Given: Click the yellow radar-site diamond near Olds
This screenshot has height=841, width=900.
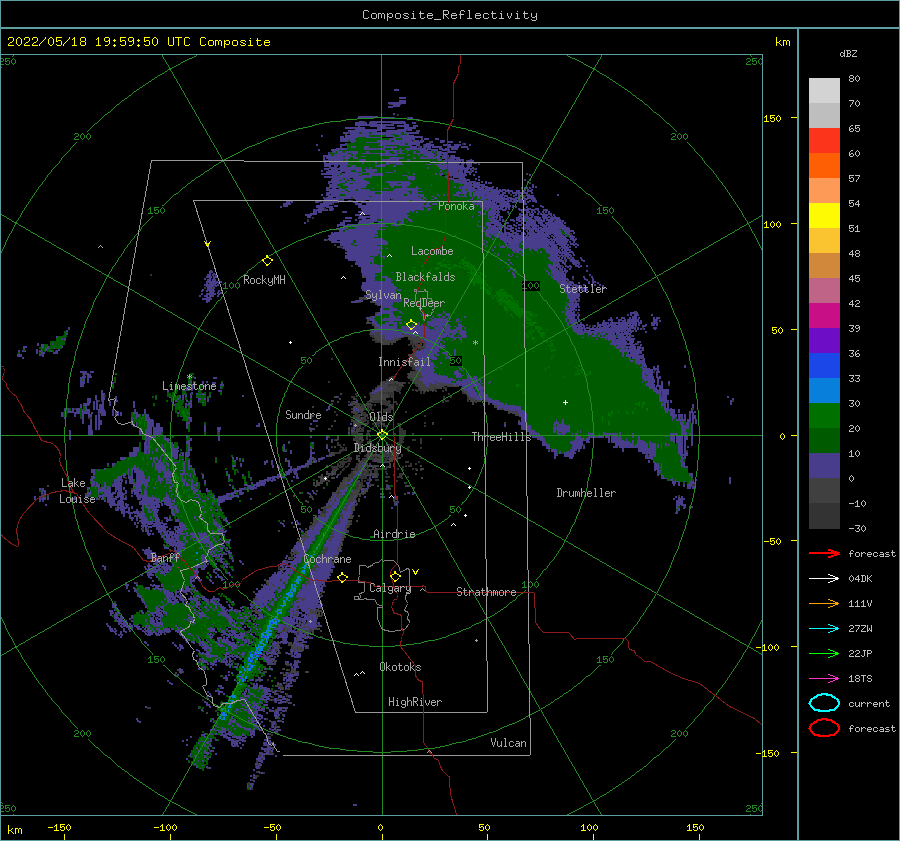Looking at the screenshot, I should tap(382, 435).
